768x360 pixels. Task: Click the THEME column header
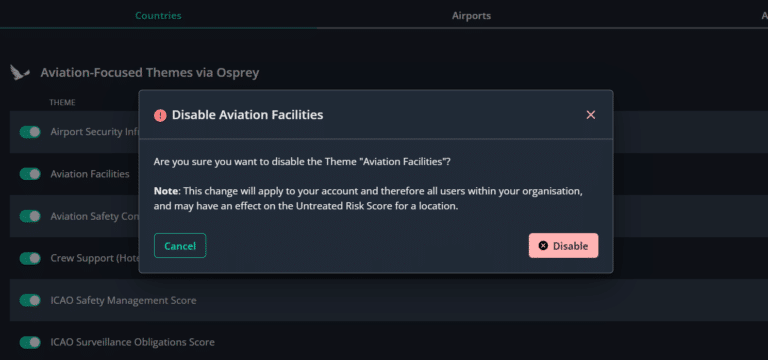point(62,102)
